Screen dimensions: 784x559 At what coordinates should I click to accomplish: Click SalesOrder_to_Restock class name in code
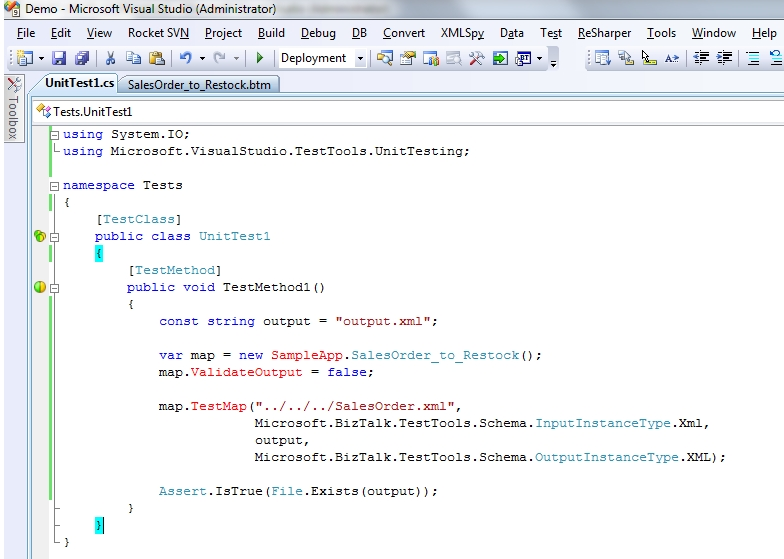[435, 355]
